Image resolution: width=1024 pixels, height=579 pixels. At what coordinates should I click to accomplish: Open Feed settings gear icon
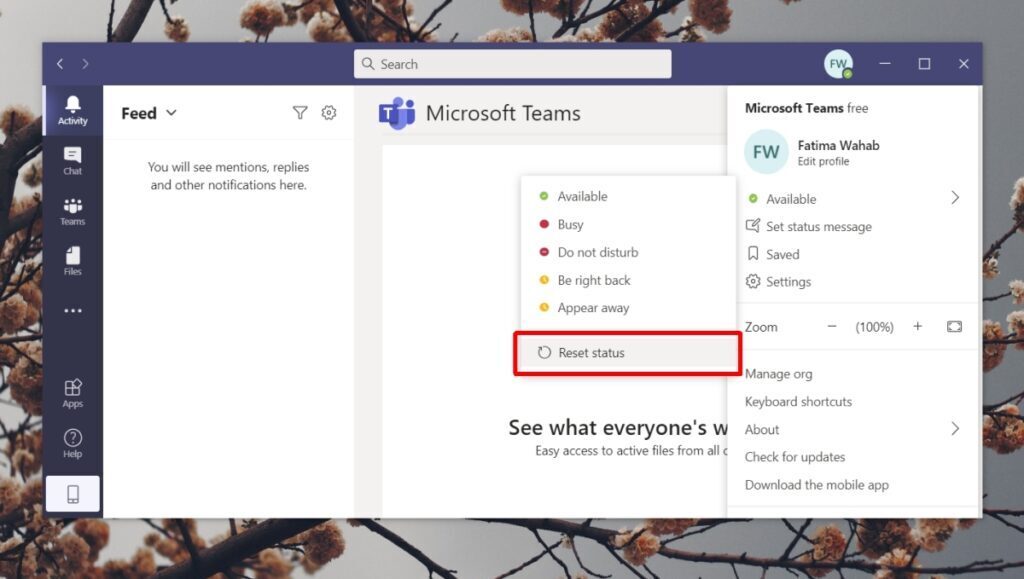(x=329, y=113)
